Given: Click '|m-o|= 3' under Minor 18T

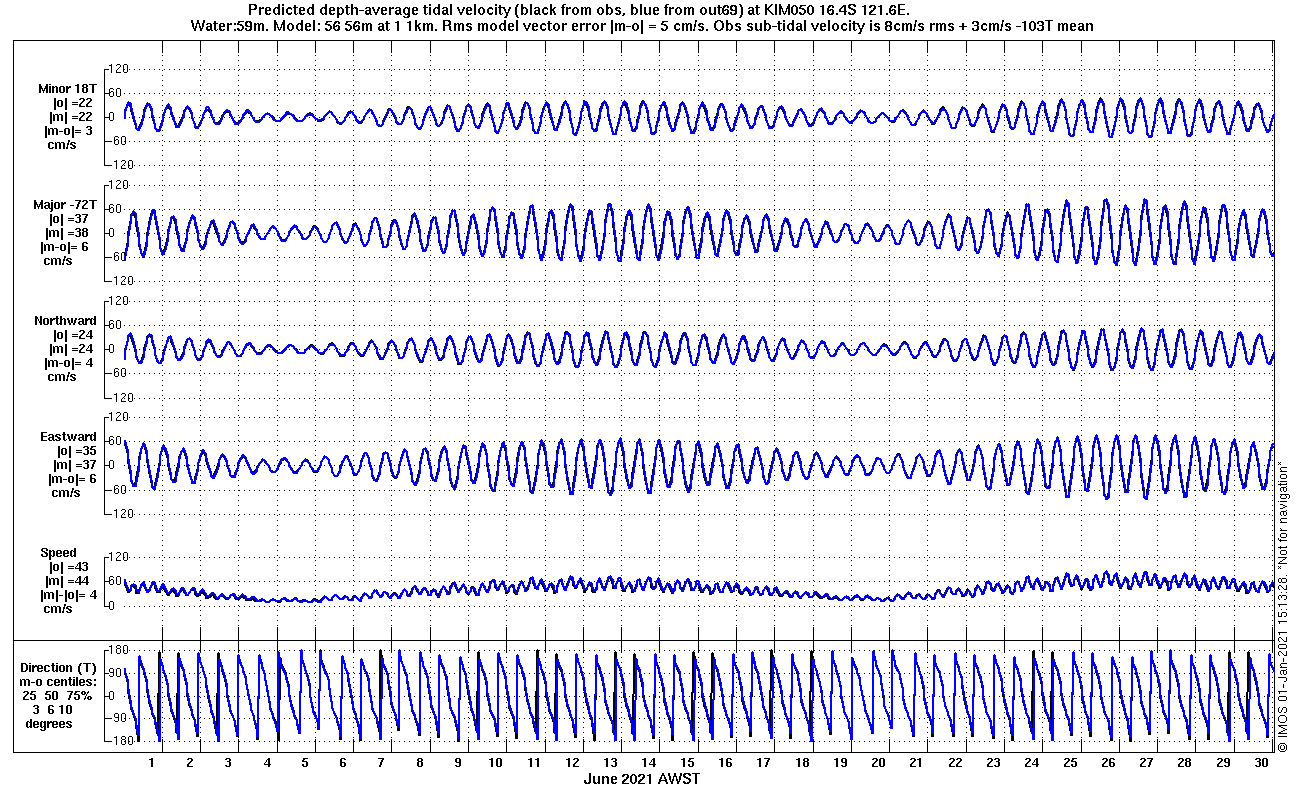Looking at the screenshot, I should pos(69,131).
